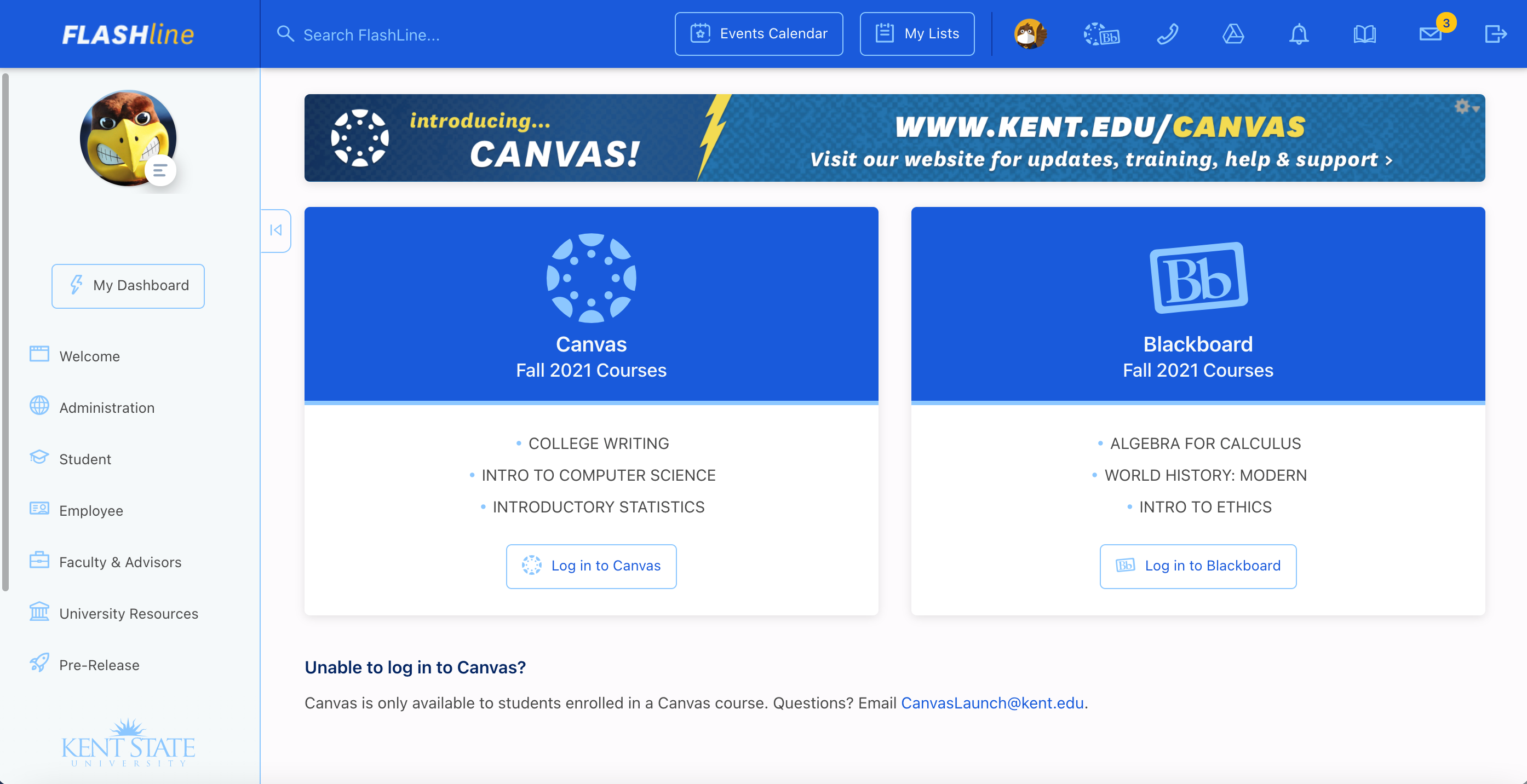Open the Welcome section
1527x784 pixels.
pyautogui.click(x=89, y=356)
